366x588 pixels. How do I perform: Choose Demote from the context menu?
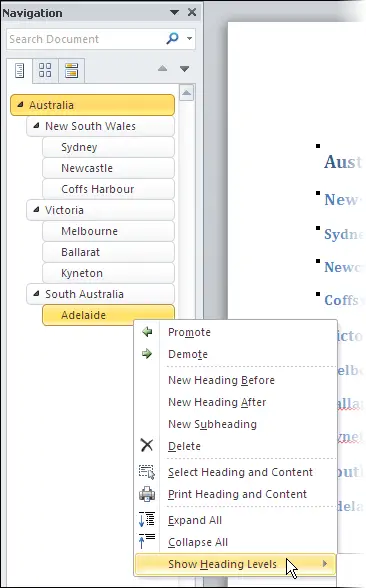click(x=236, y=354)
